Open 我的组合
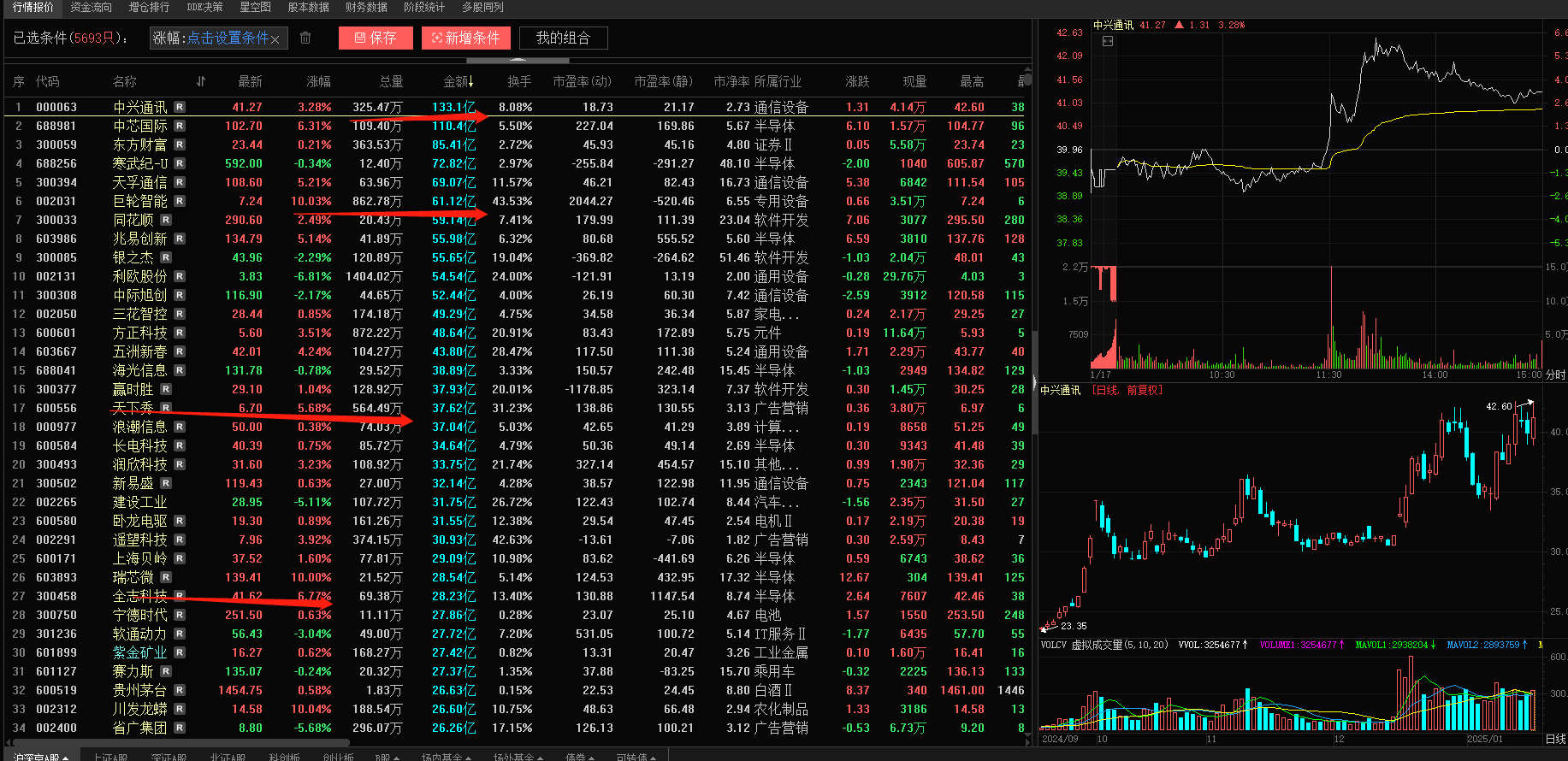This screenshot has width=1568, height=761. point(563,38)
